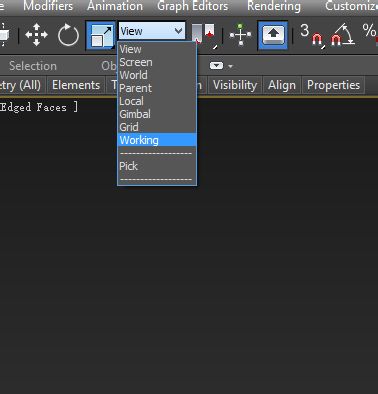Choose Screen coordinate system
378x394 pixels.
(157, 62)
